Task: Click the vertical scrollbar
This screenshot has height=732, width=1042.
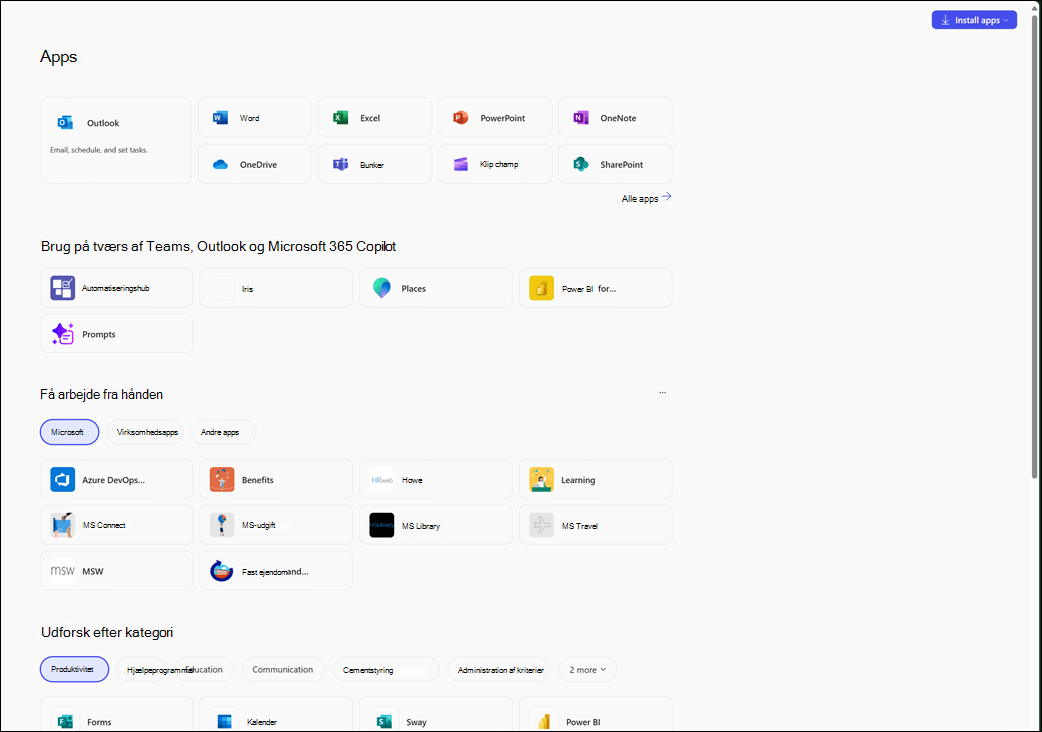Action: pyautogui.click(x=1035, y=246)
